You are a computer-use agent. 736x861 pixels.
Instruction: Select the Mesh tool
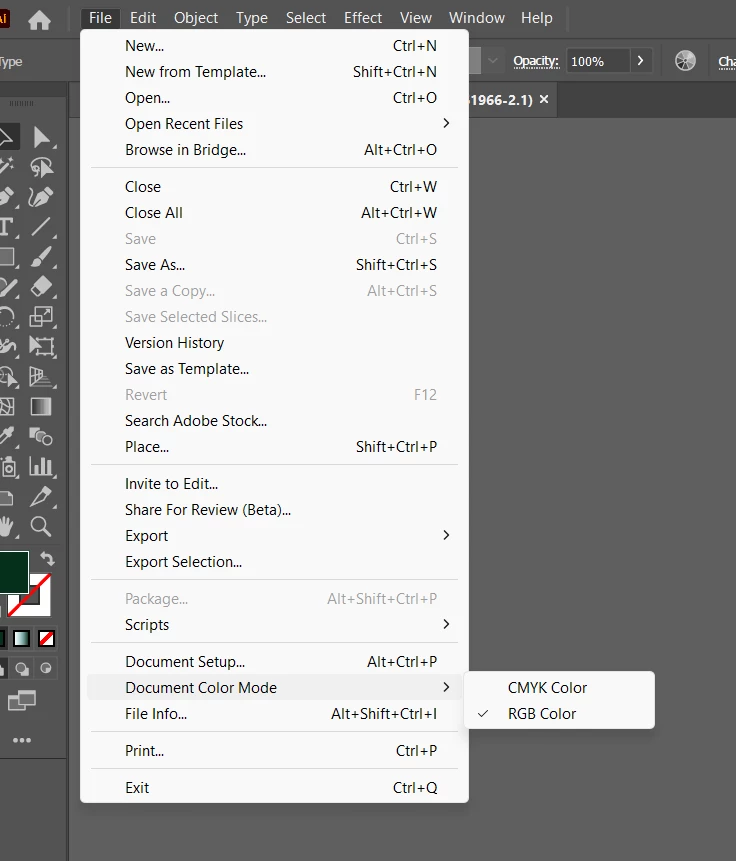click(x=7, y=406)
